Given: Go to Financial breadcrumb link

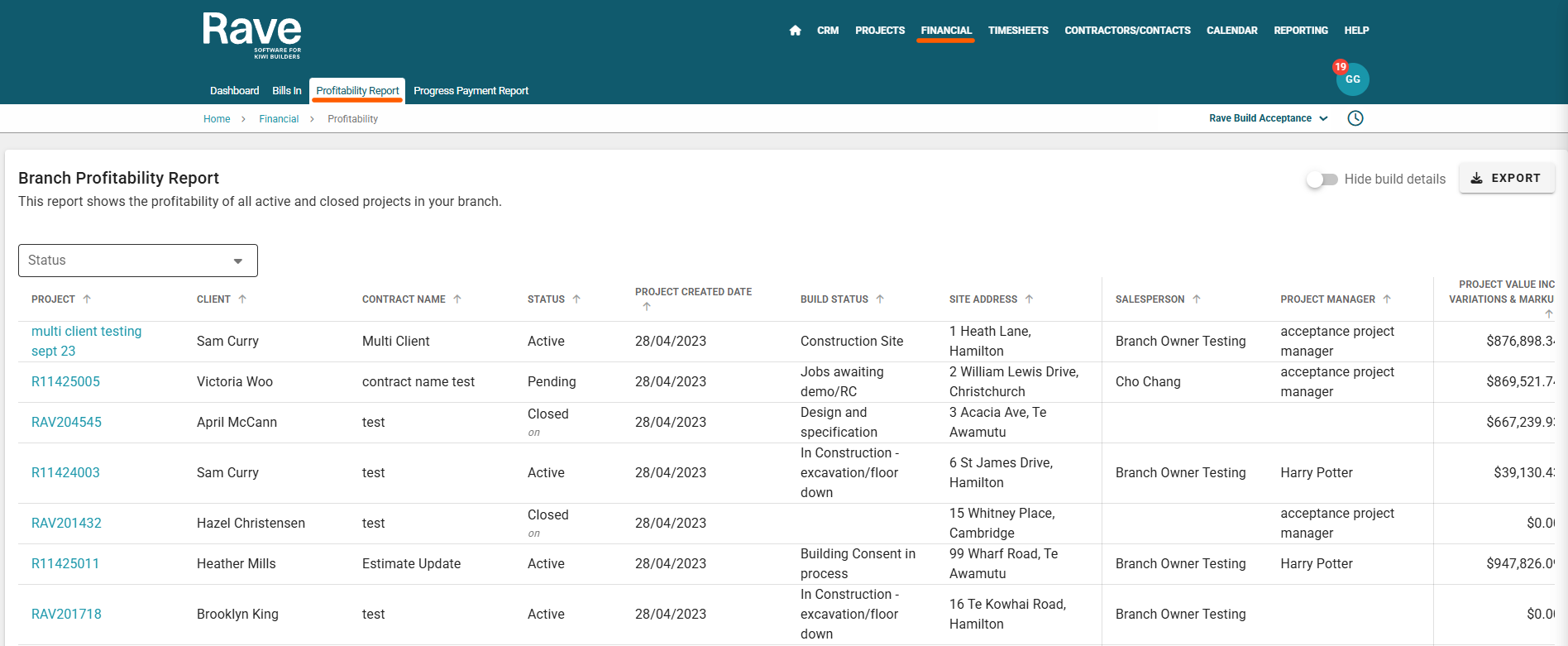Looking at the screenshot, I should click(x=279, y=119).
